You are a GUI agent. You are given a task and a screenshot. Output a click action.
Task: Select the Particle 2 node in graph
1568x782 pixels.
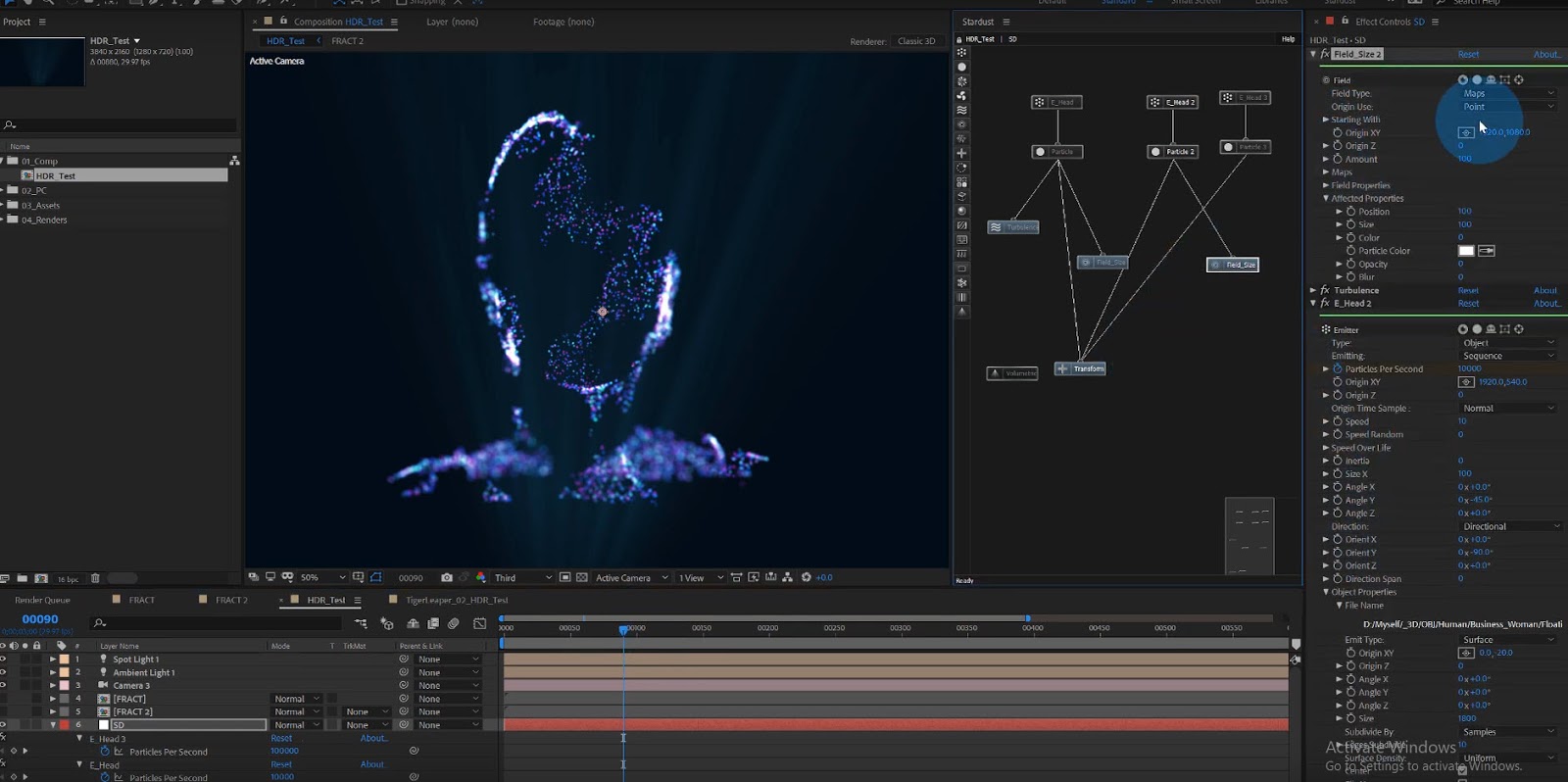[x=1172, y=152]
